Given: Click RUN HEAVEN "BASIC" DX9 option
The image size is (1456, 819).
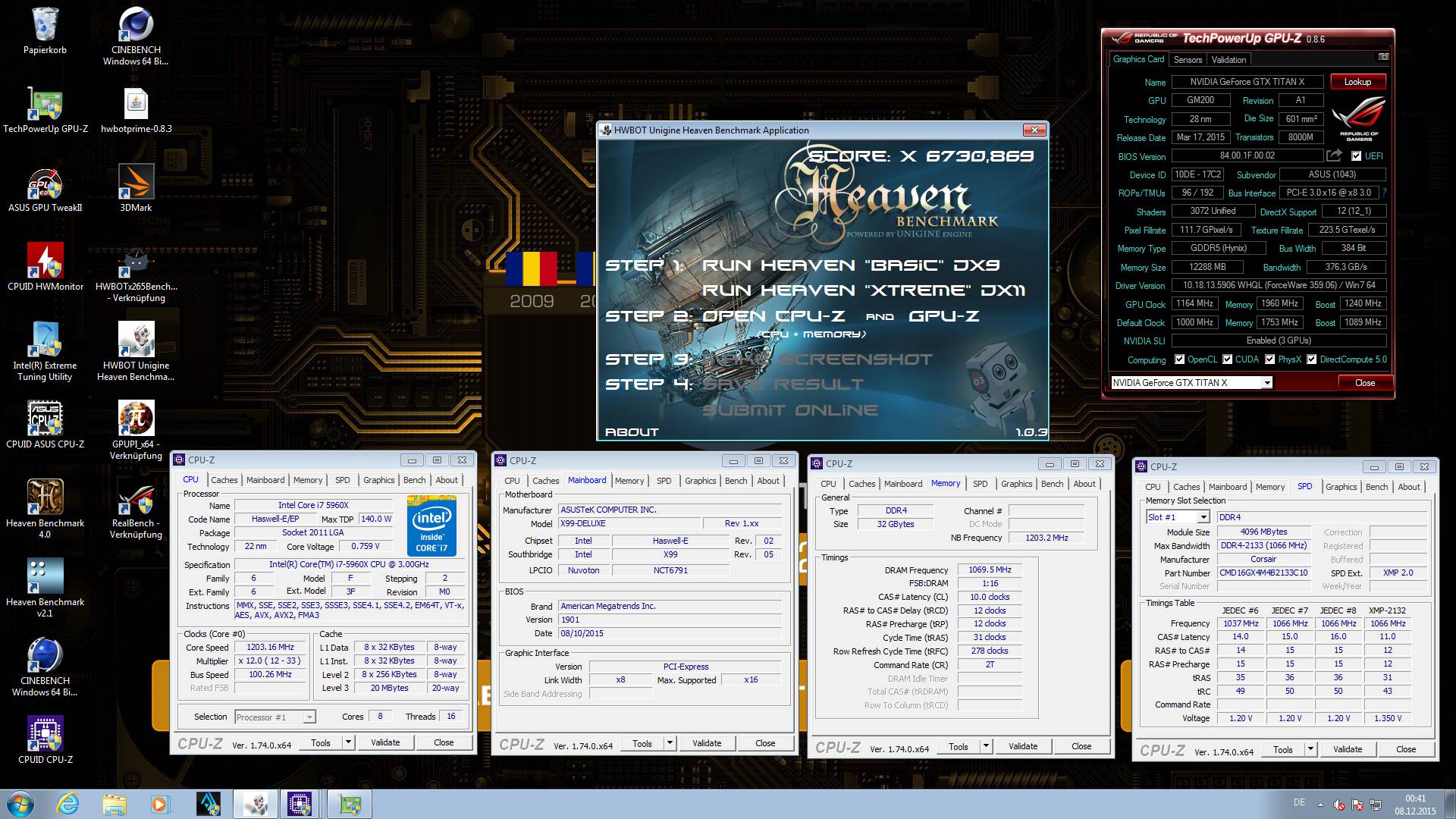Looking at the screenshot, I should click(x=850, y=265).
